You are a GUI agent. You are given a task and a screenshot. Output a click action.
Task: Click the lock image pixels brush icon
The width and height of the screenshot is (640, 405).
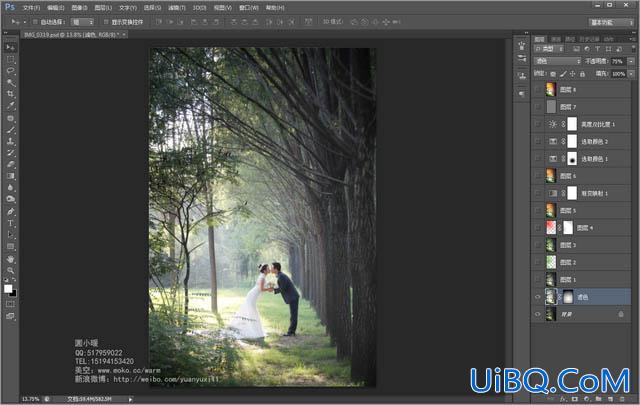click(563, 74)
